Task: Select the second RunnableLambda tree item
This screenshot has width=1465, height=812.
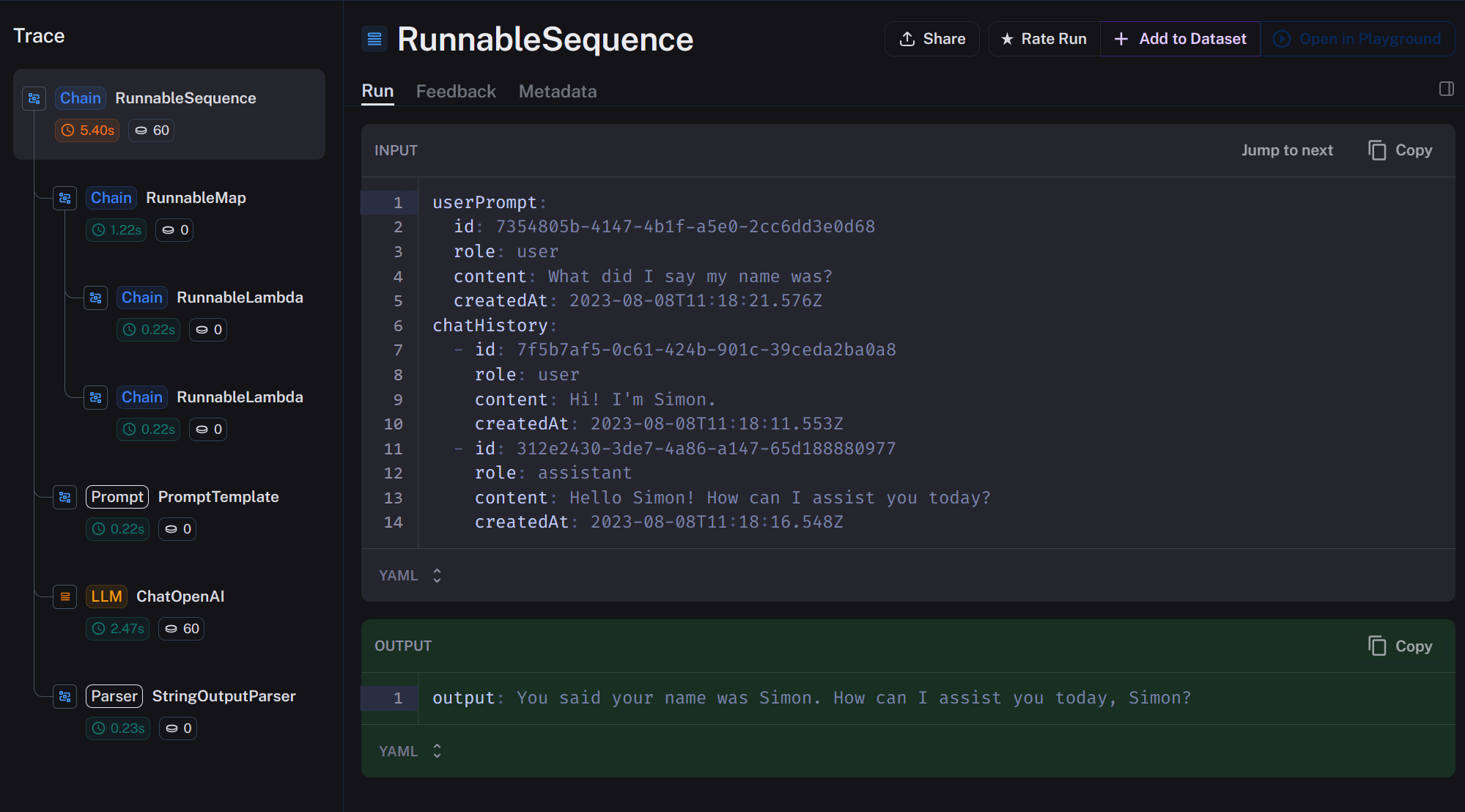Action: coord(239,397)
